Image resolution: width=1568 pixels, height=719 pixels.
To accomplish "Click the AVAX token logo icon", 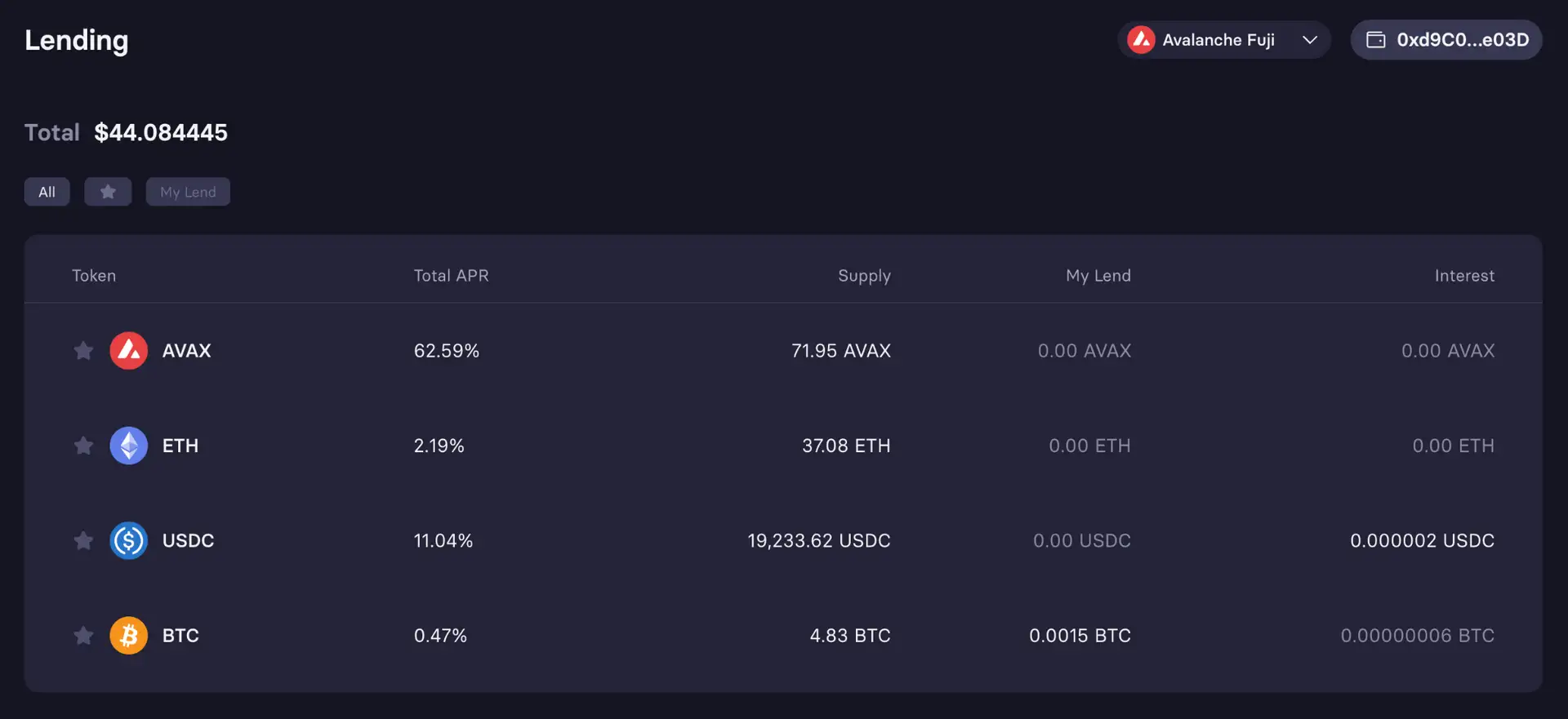I will 128,351.
